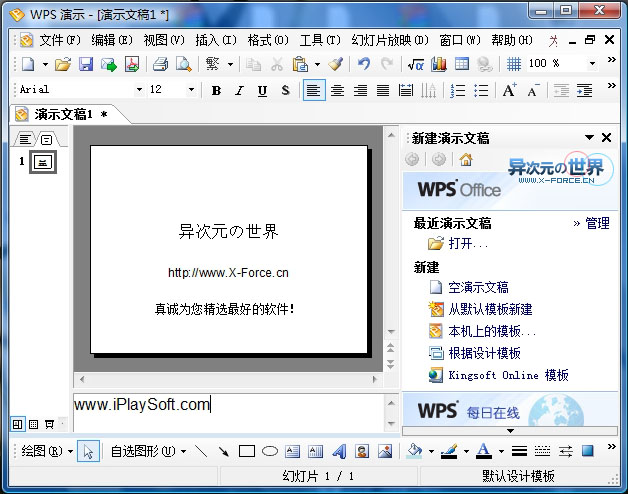Toggle Italic formatting
Screen dimensions: 628x494
240,91
